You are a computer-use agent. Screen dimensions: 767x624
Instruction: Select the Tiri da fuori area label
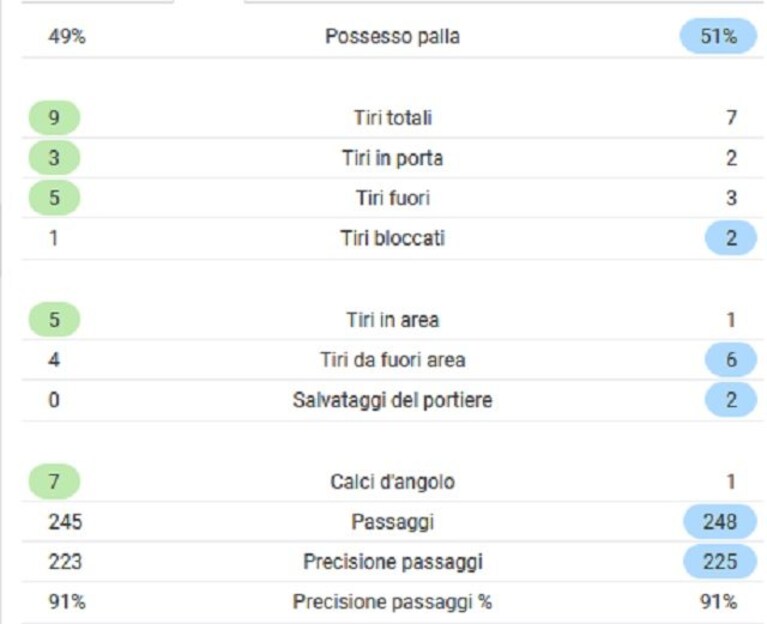[x=393, y=360]
